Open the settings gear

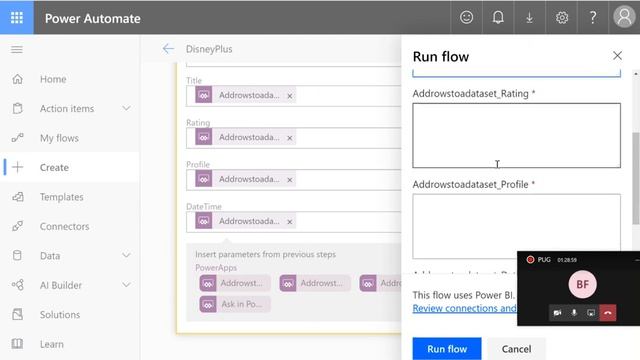click(562, 18)
